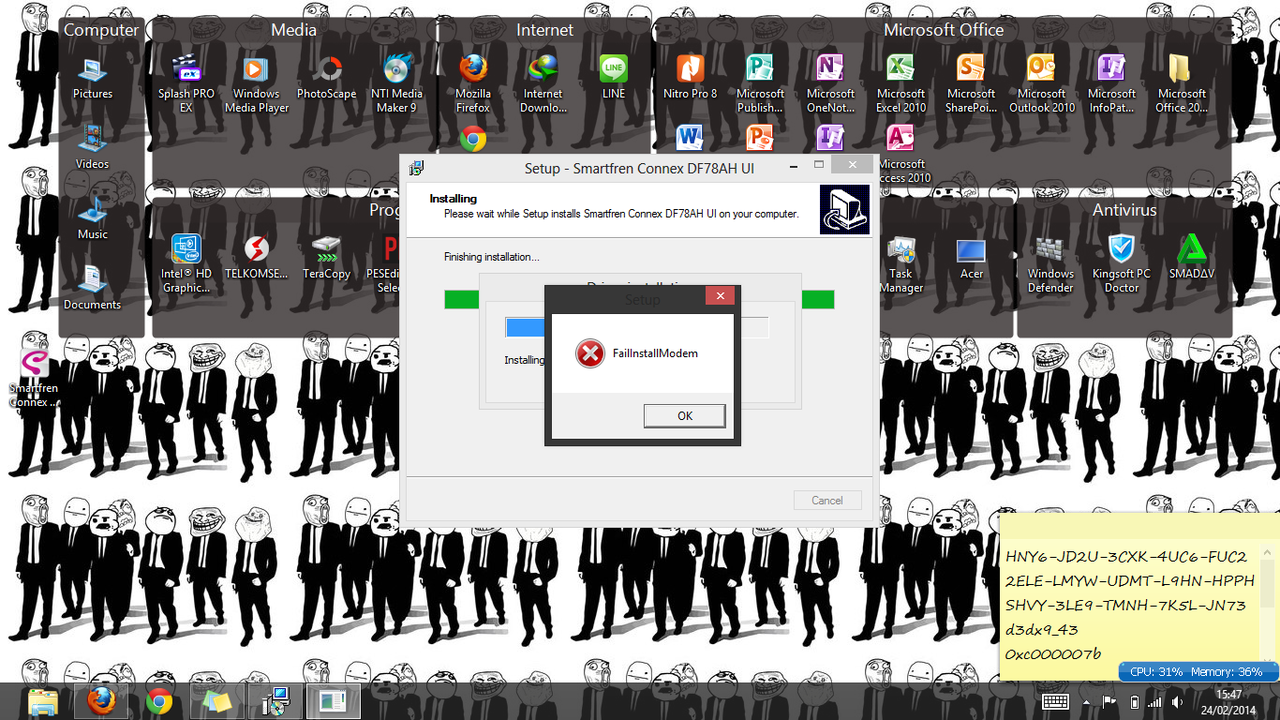The width and height of the screenshot is (1280, 720).
Task: Open Action Center flag in tray
Action: click(x=1109, y=701)
